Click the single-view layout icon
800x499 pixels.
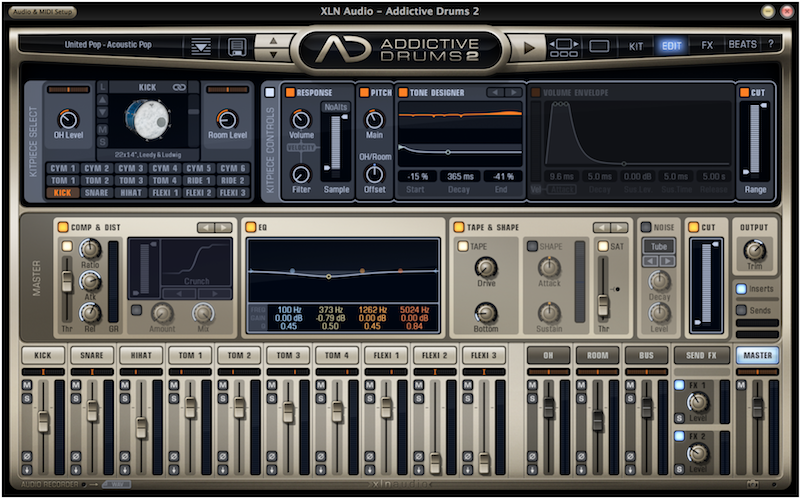[x=599, y=46]
